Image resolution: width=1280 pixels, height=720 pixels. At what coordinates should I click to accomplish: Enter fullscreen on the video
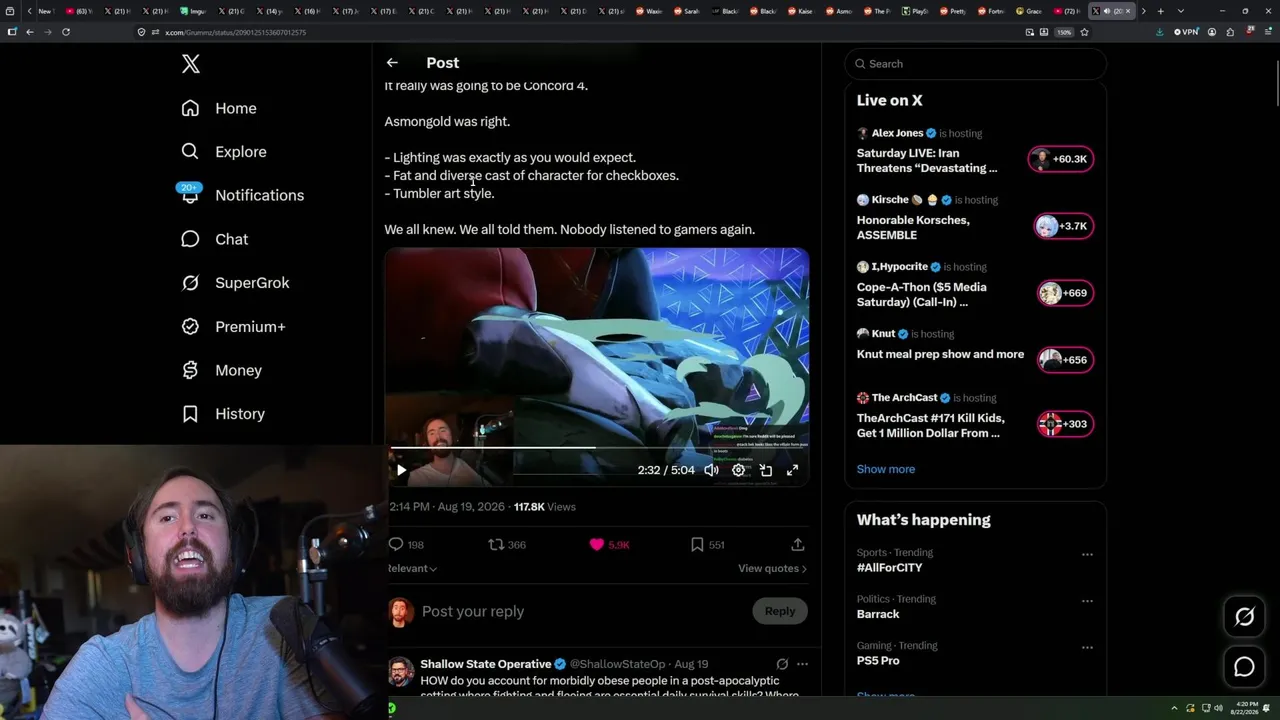point(792,470)
